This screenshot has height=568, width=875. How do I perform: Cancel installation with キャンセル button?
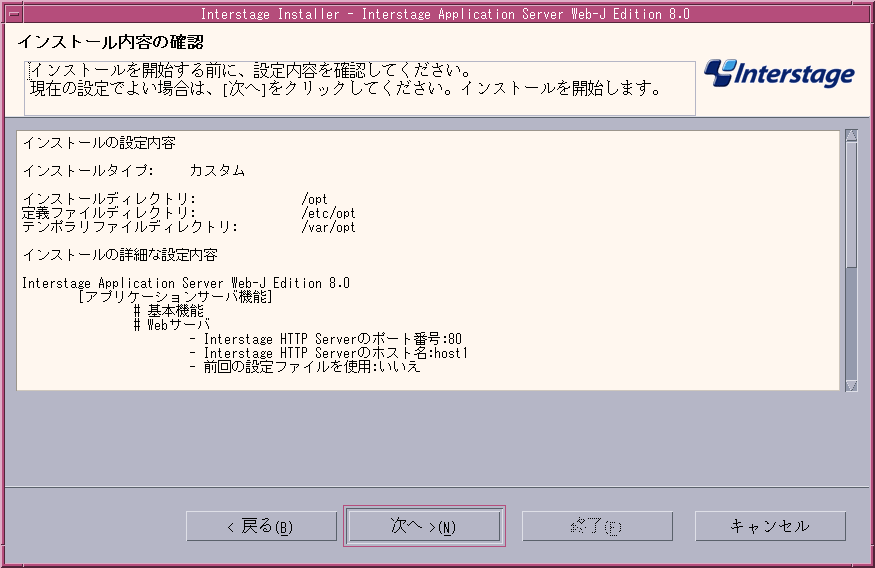pos(770,526)
